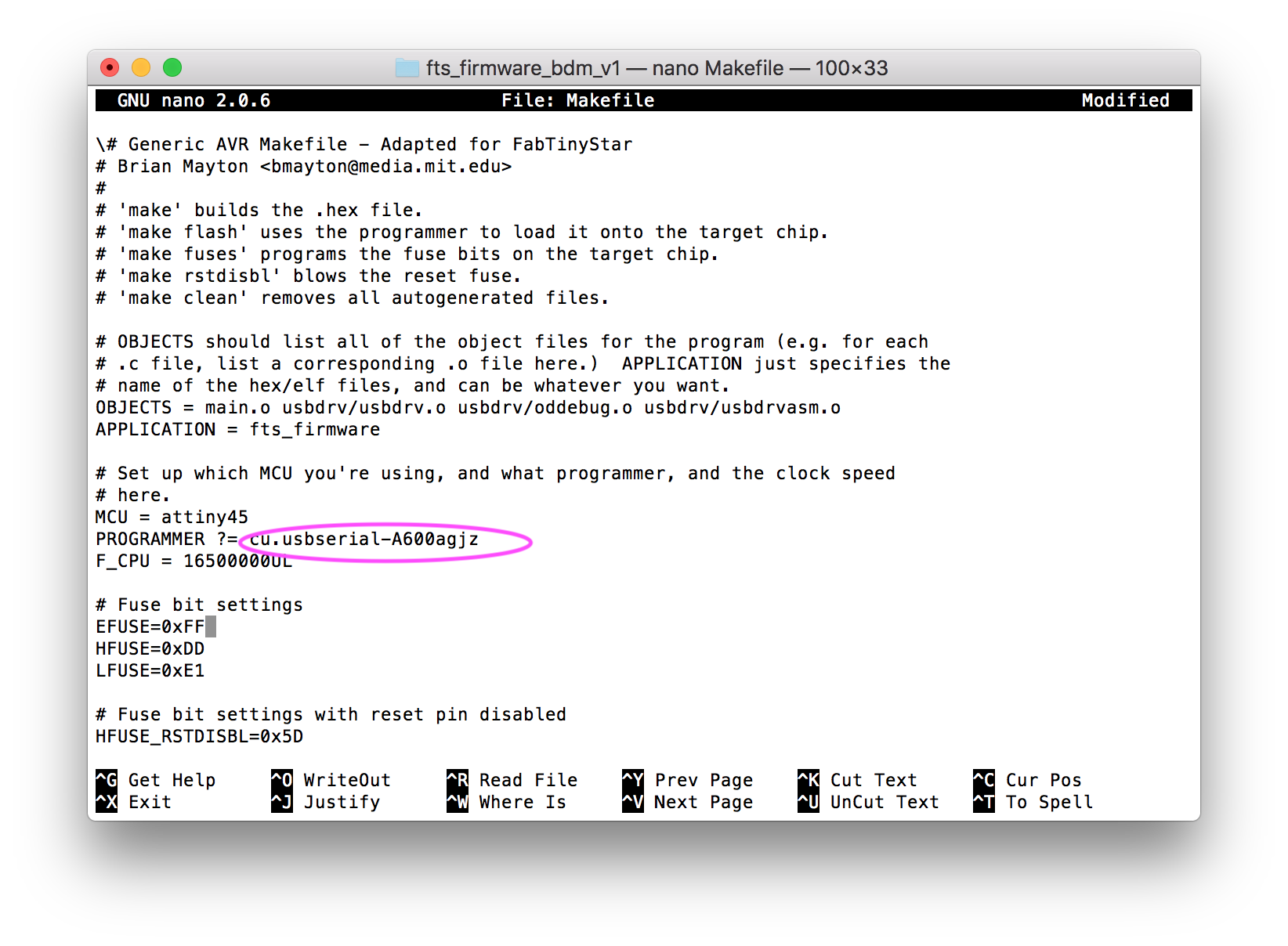Click the 'Modified' status in the header
The width and height of the screenshot is (1288, 946).
click(1126, 100)
